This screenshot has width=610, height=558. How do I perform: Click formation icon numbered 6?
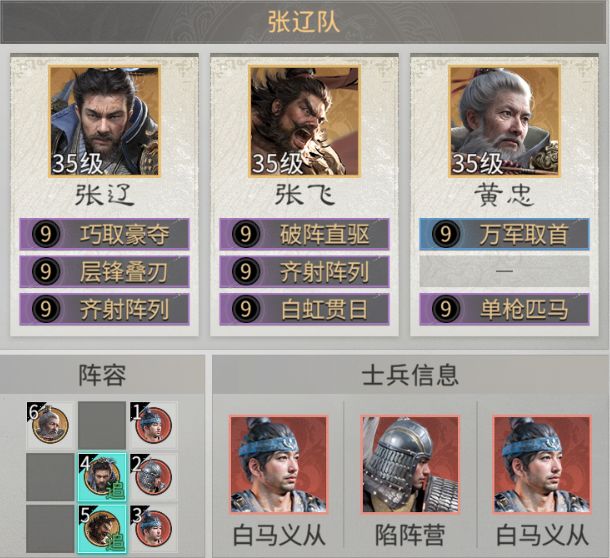click(x=49, y=425)
